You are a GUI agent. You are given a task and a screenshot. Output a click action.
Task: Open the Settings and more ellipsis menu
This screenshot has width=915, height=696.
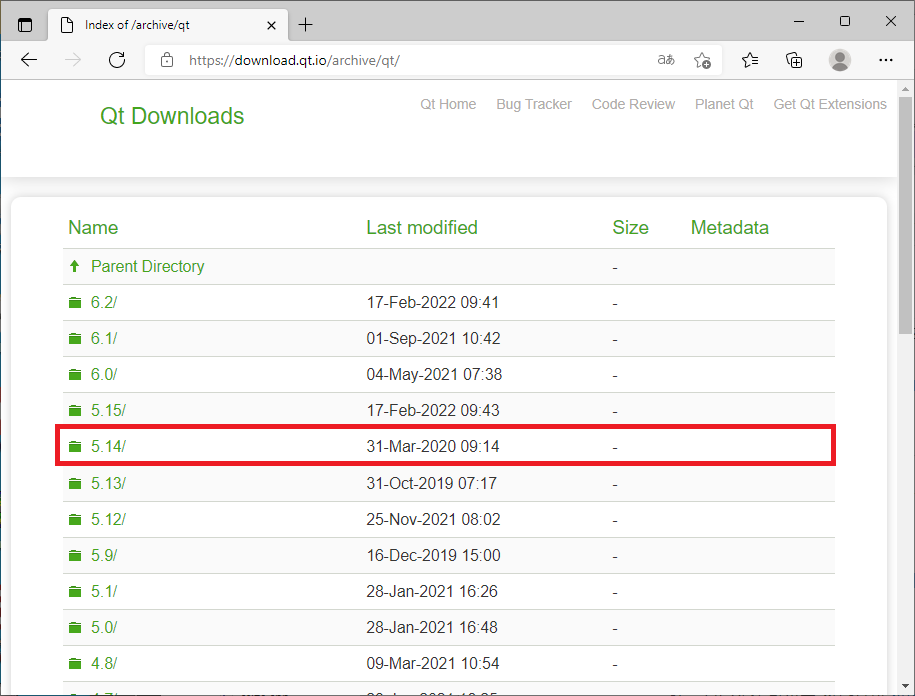885,60
